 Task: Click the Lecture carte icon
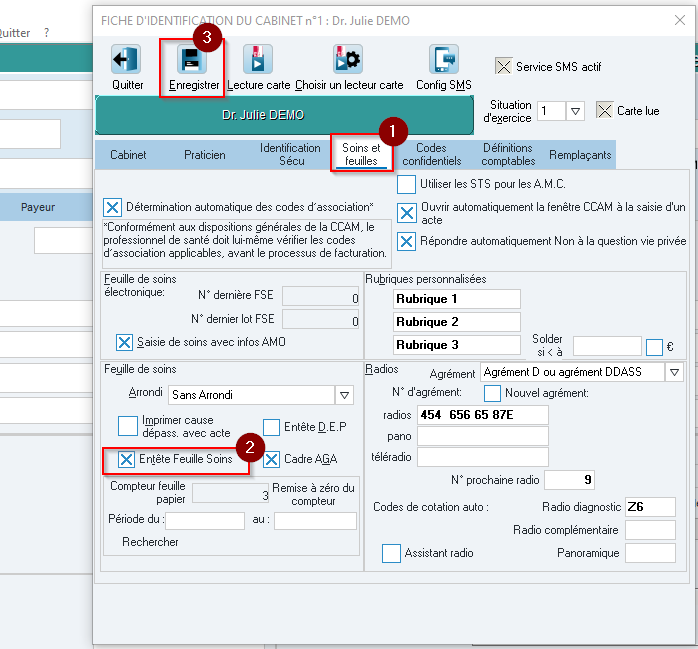tap(258, 59)
